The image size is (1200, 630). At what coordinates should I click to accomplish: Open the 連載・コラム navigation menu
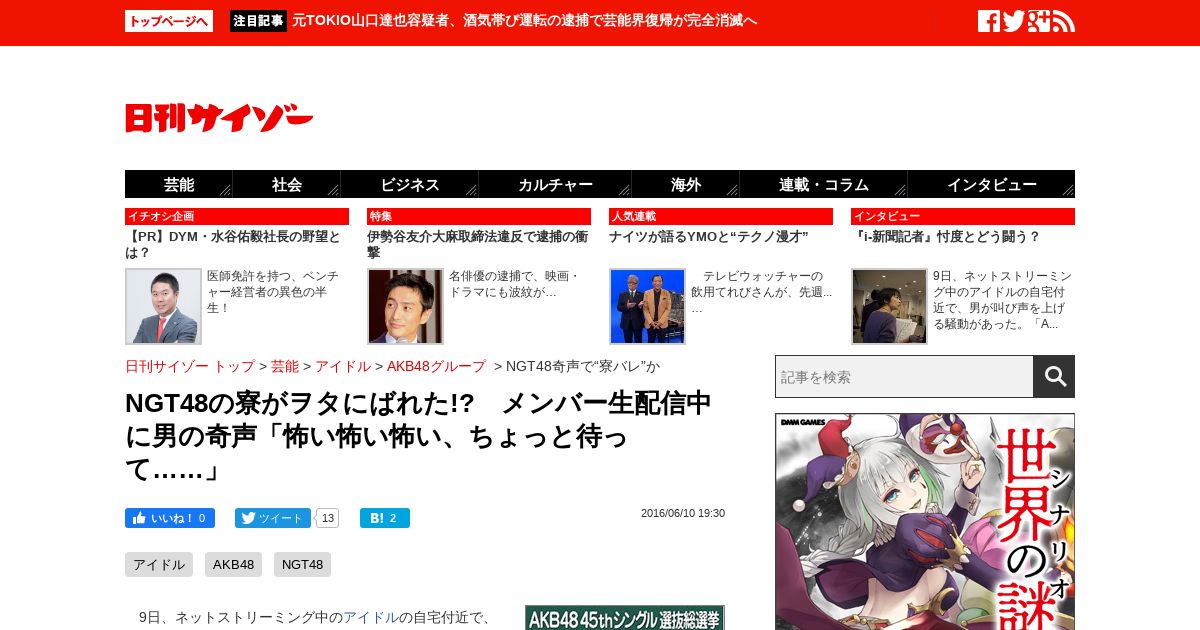824,184
